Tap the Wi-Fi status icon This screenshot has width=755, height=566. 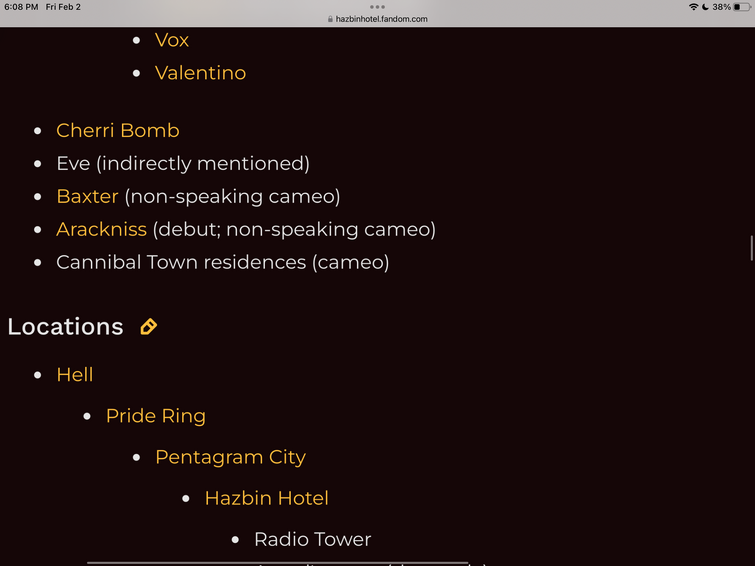[693, 7]
